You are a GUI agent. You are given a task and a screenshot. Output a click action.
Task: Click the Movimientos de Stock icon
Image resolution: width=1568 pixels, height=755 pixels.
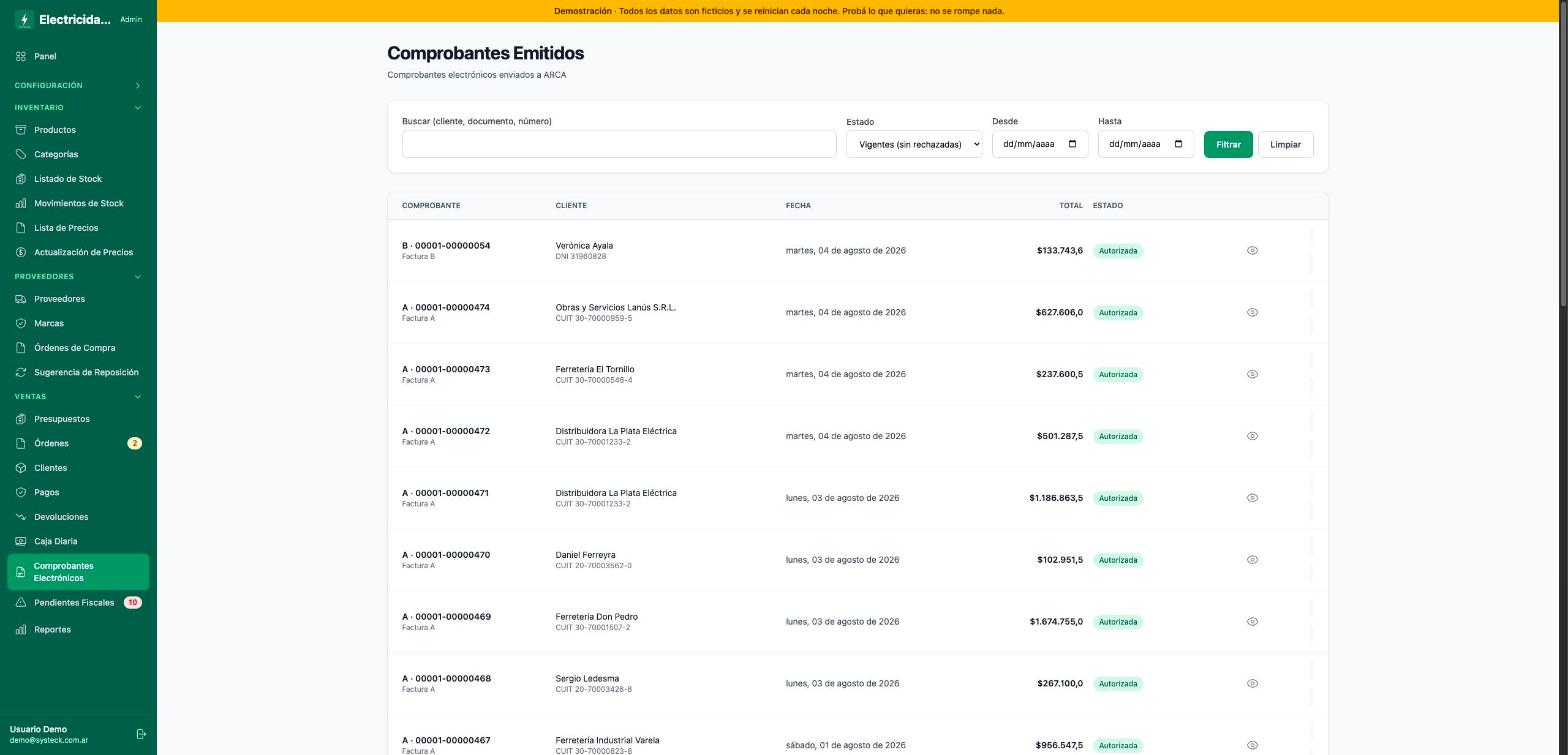(20, 203)
